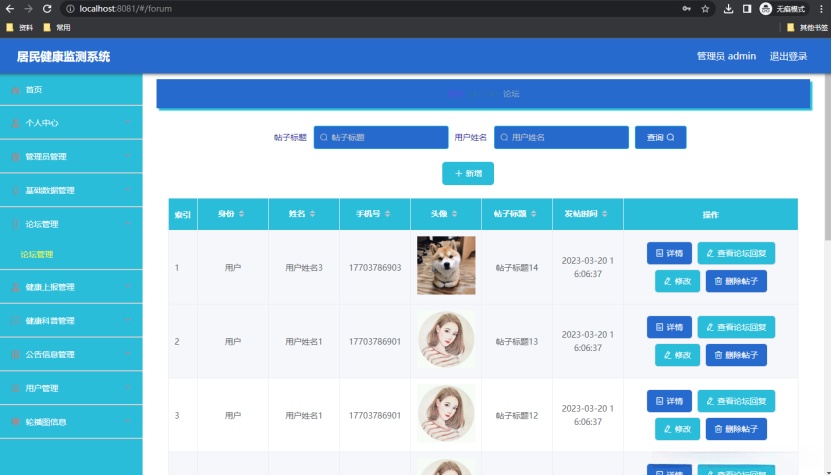Click the 用户姓名3 cell
The height and width of the screenshot is (475, 832).
304,267
